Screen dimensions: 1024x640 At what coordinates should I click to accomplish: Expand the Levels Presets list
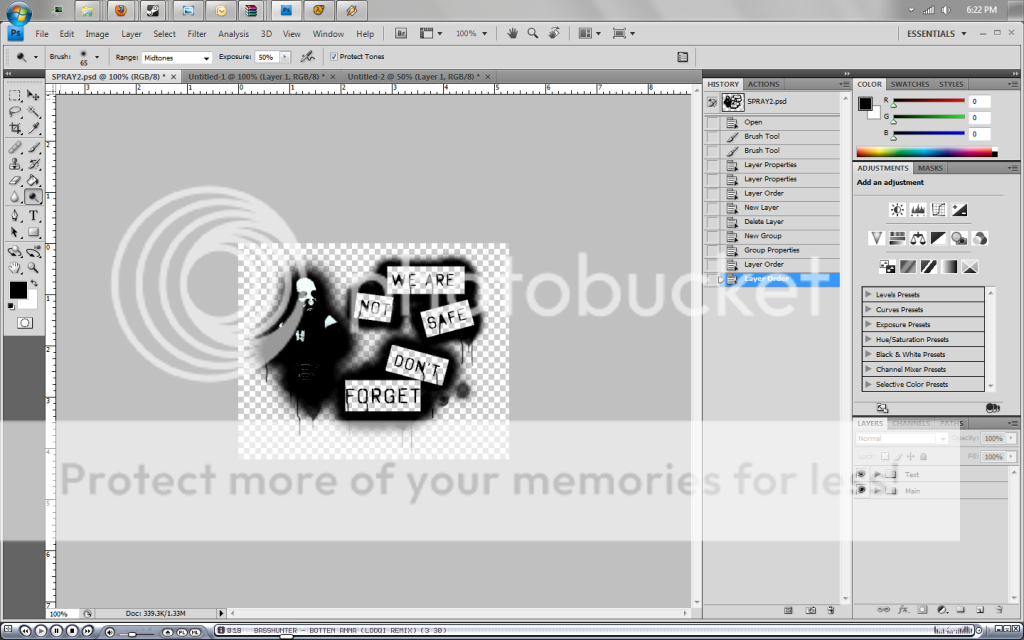868,295
